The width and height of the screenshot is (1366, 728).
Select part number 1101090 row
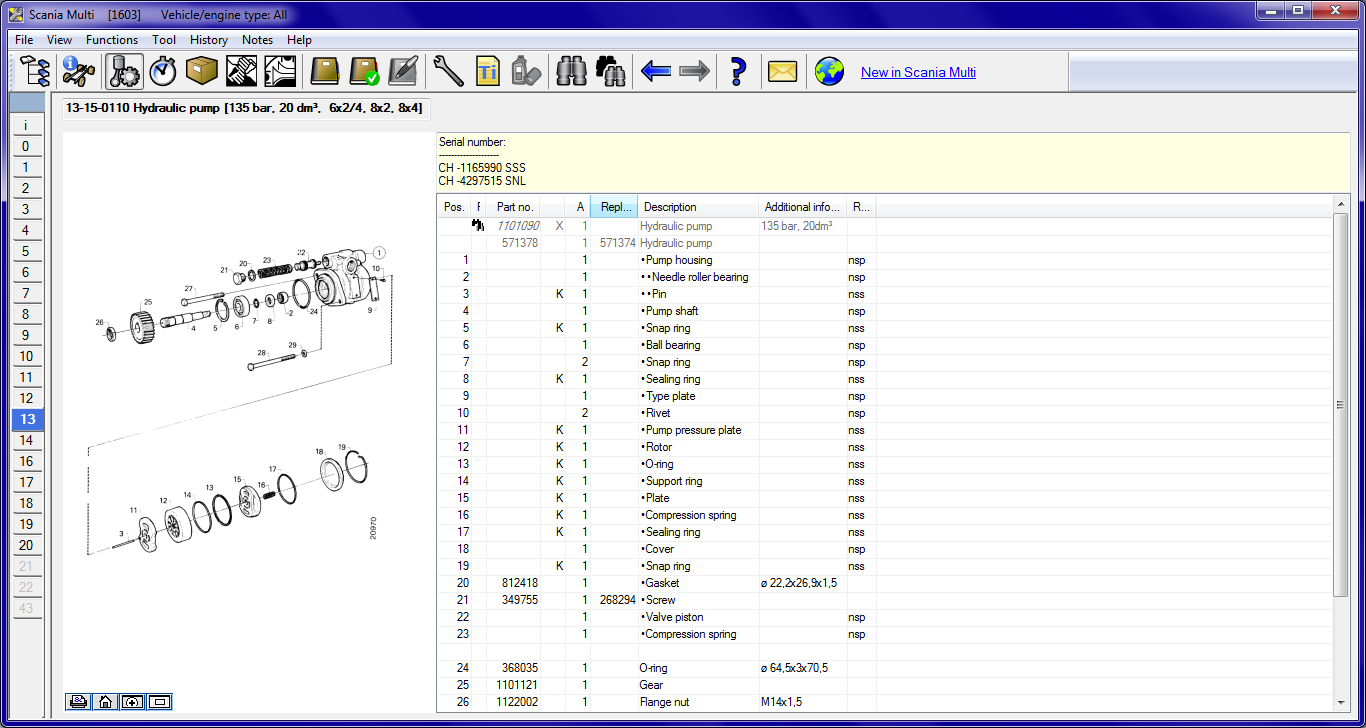pos(886,226)
